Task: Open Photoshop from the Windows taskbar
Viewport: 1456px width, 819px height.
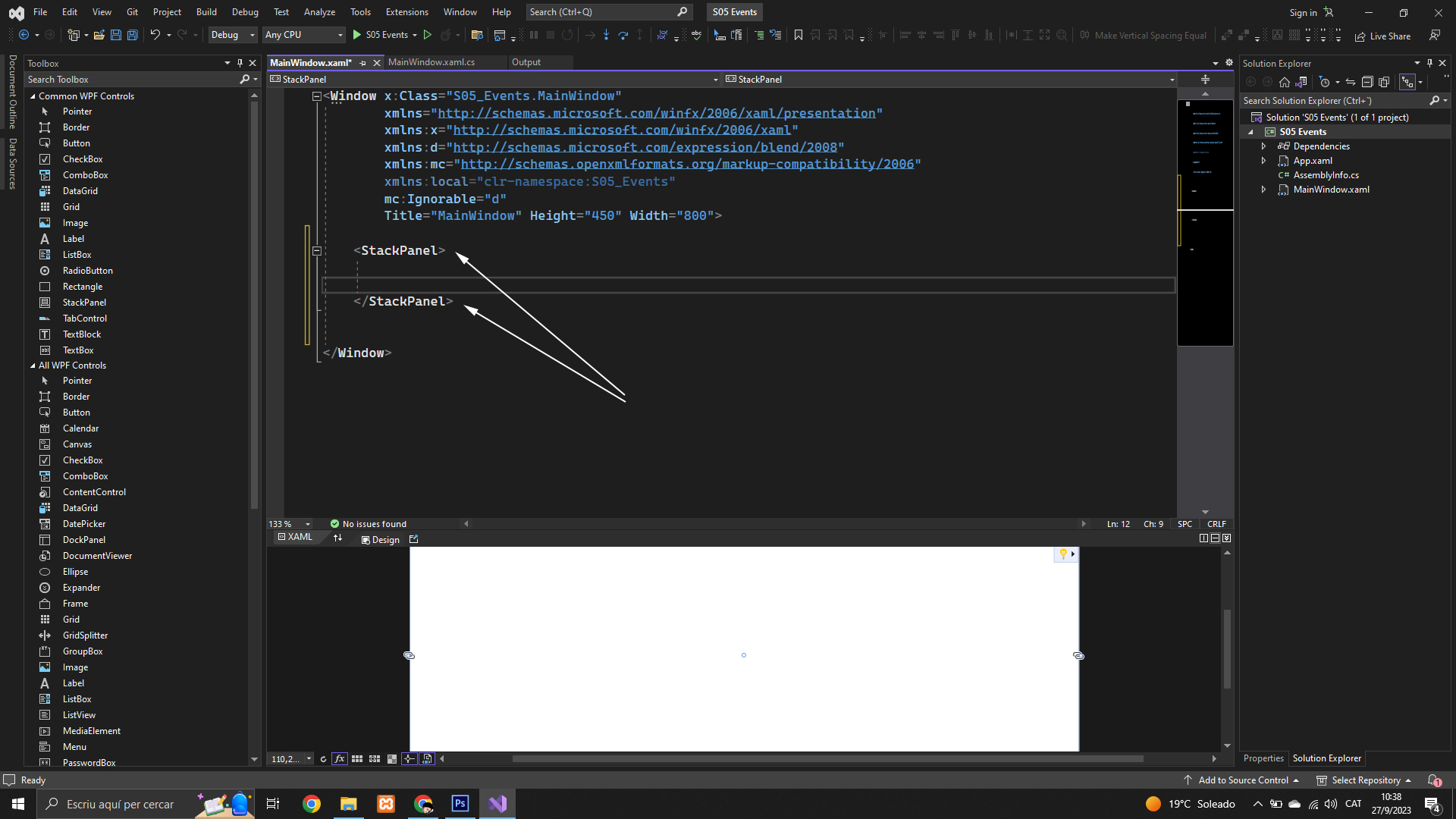Action: coord(460,804)
